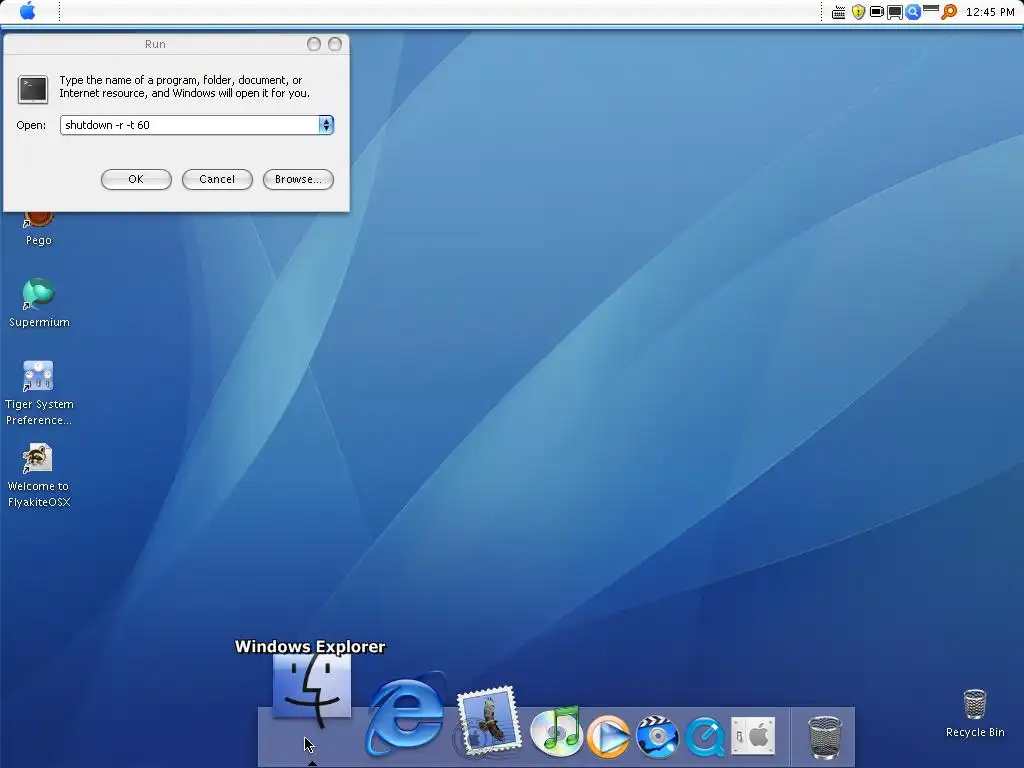
Task: Open the Mail stamp icon in dock
Action: [x=488, y=721]
